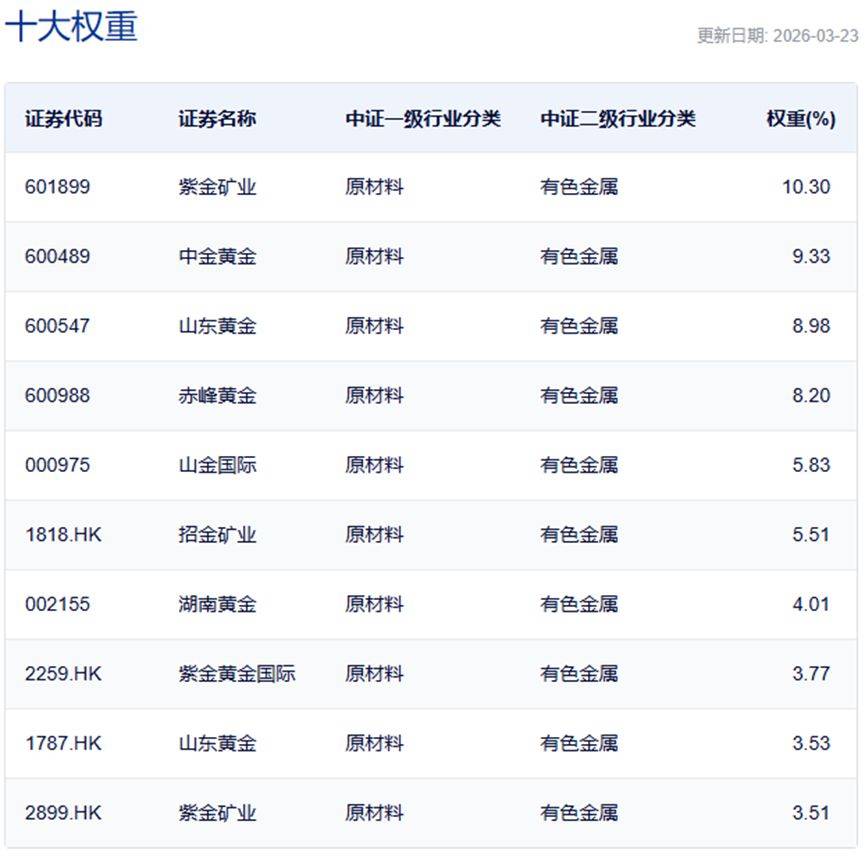Select the 证券名称 column header

(217, 118)
